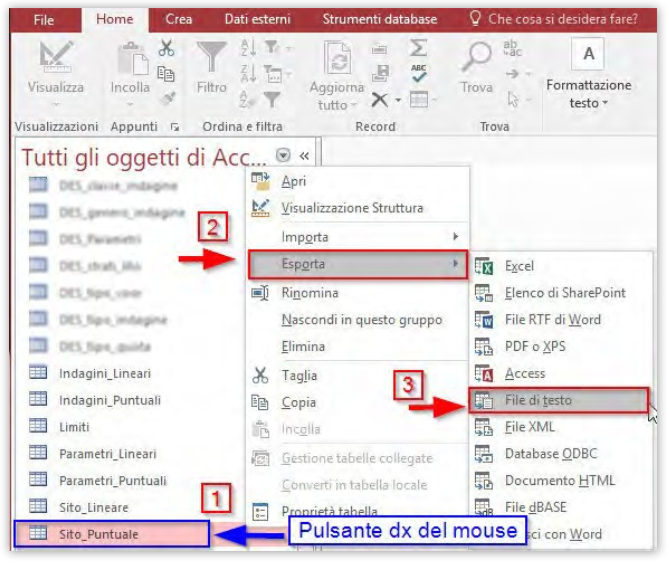Image resolution: width=669 pixels, height=564 pixels.
Task: Click the Copia icon in Appunti group
Action: [x=166, y=74]
